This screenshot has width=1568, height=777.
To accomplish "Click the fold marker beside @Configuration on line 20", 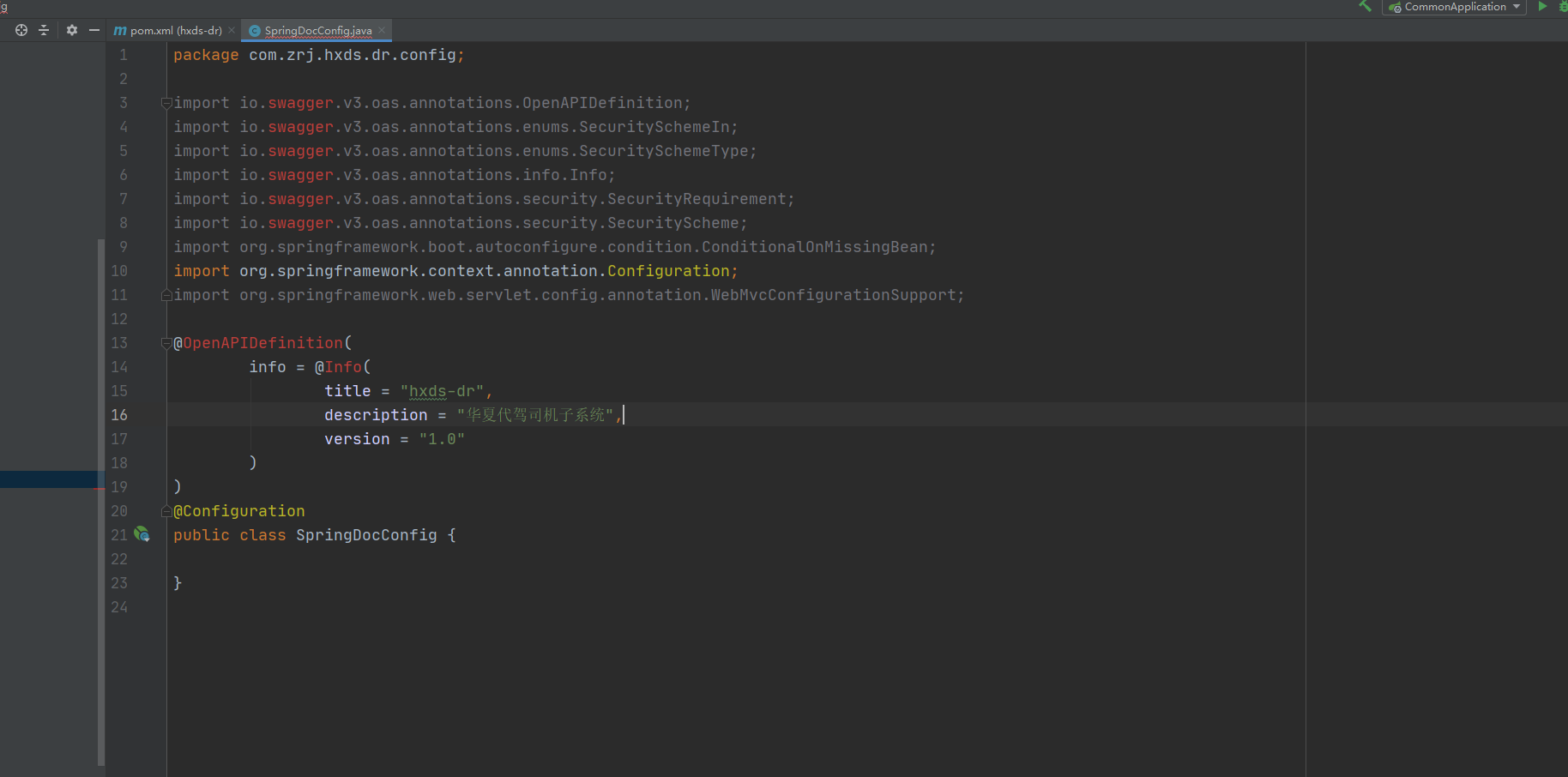I will tap(166, 511).
